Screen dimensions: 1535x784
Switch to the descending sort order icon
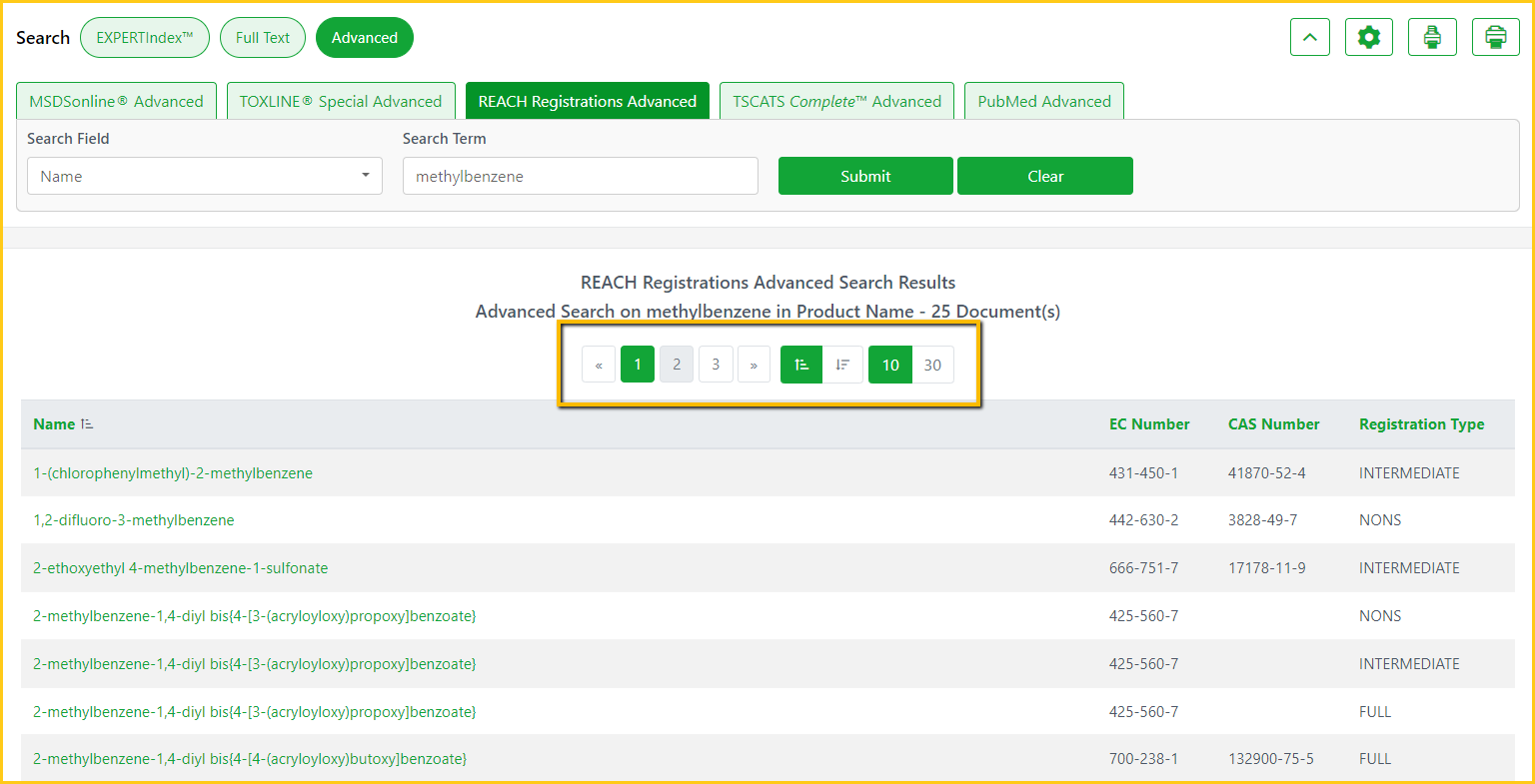842,365
